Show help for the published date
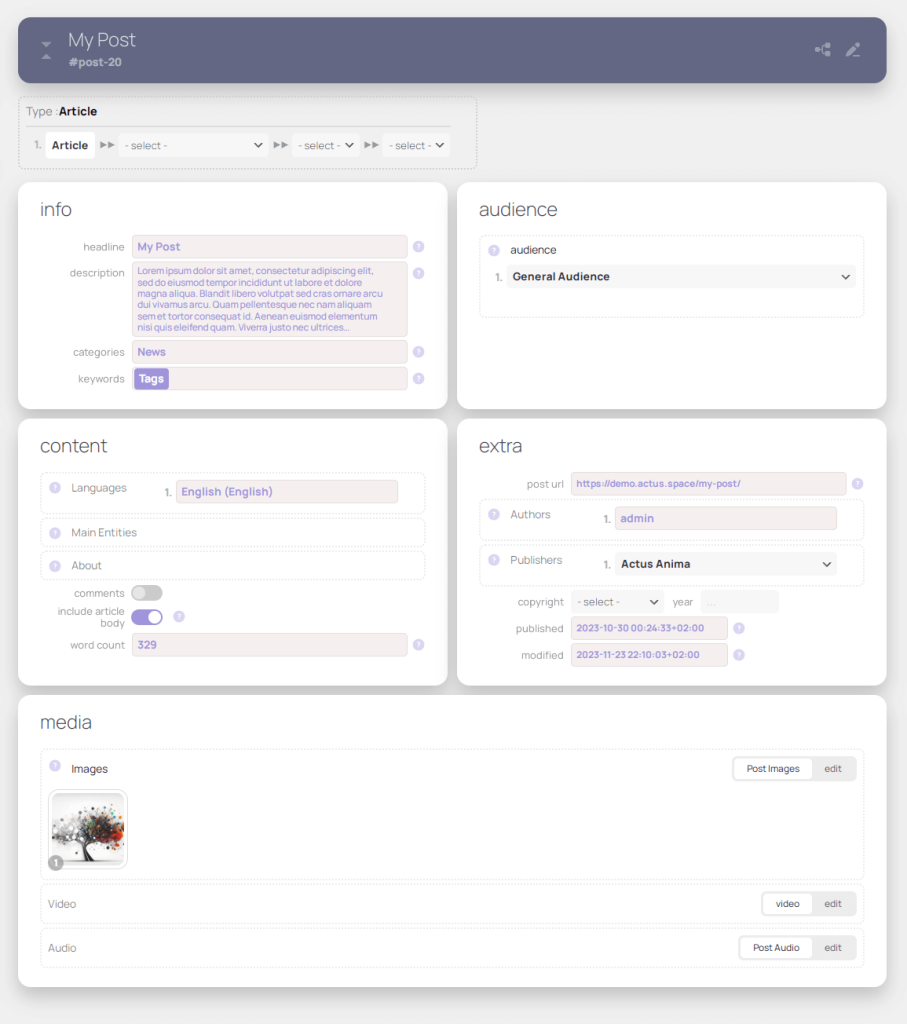The width and height of the screenshot is (907, 1024). pos(739,628)
